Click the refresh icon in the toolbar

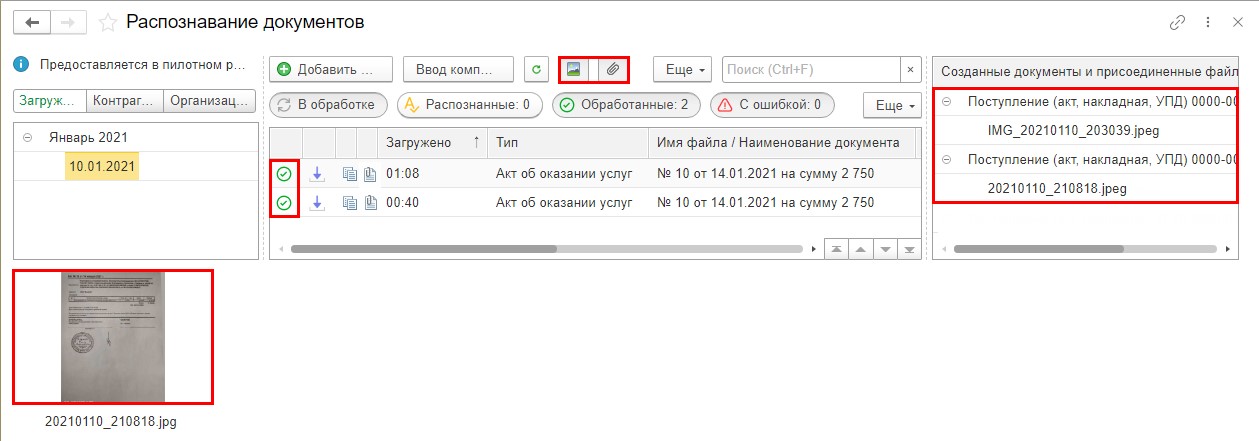point(536,69)
